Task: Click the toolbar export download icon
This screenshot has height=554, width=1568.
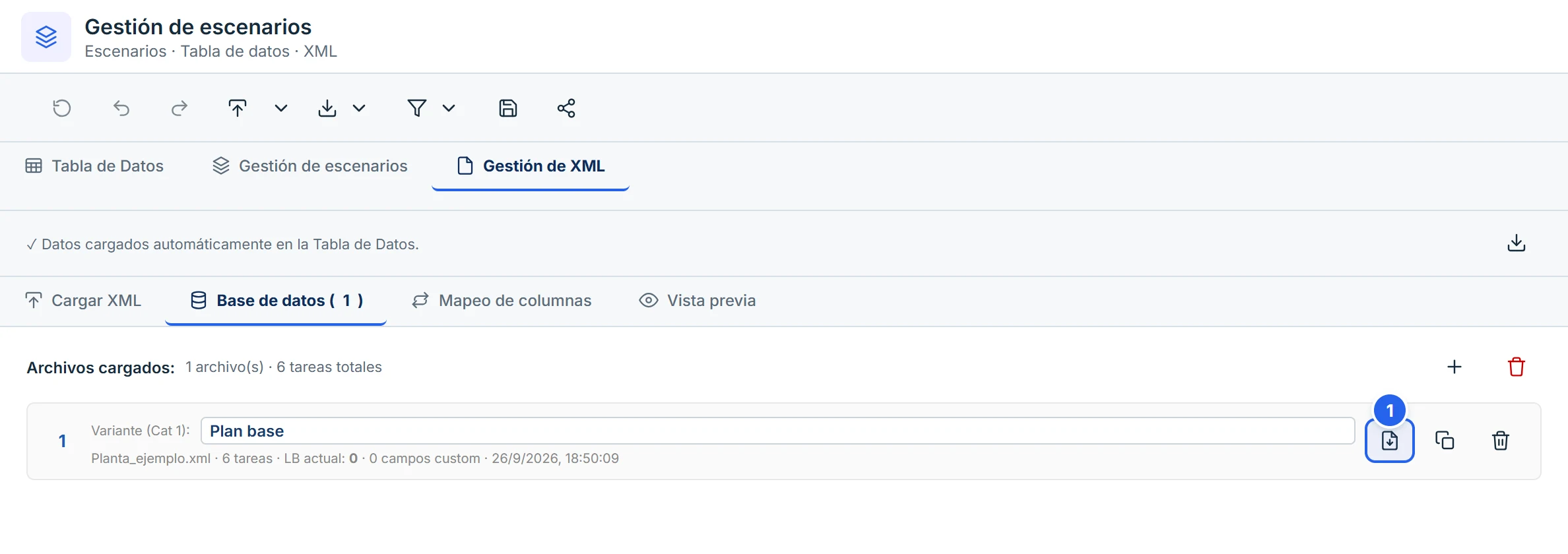Action: tap(327, 108)
